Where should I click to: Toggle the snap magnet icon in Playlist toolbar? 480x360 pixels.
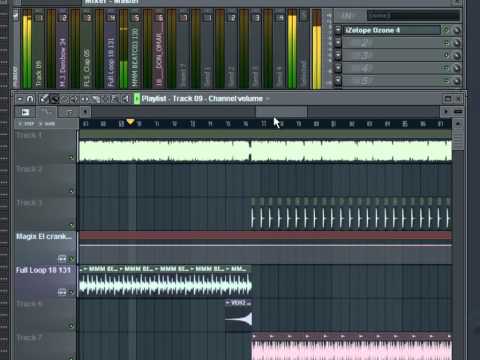30,99
